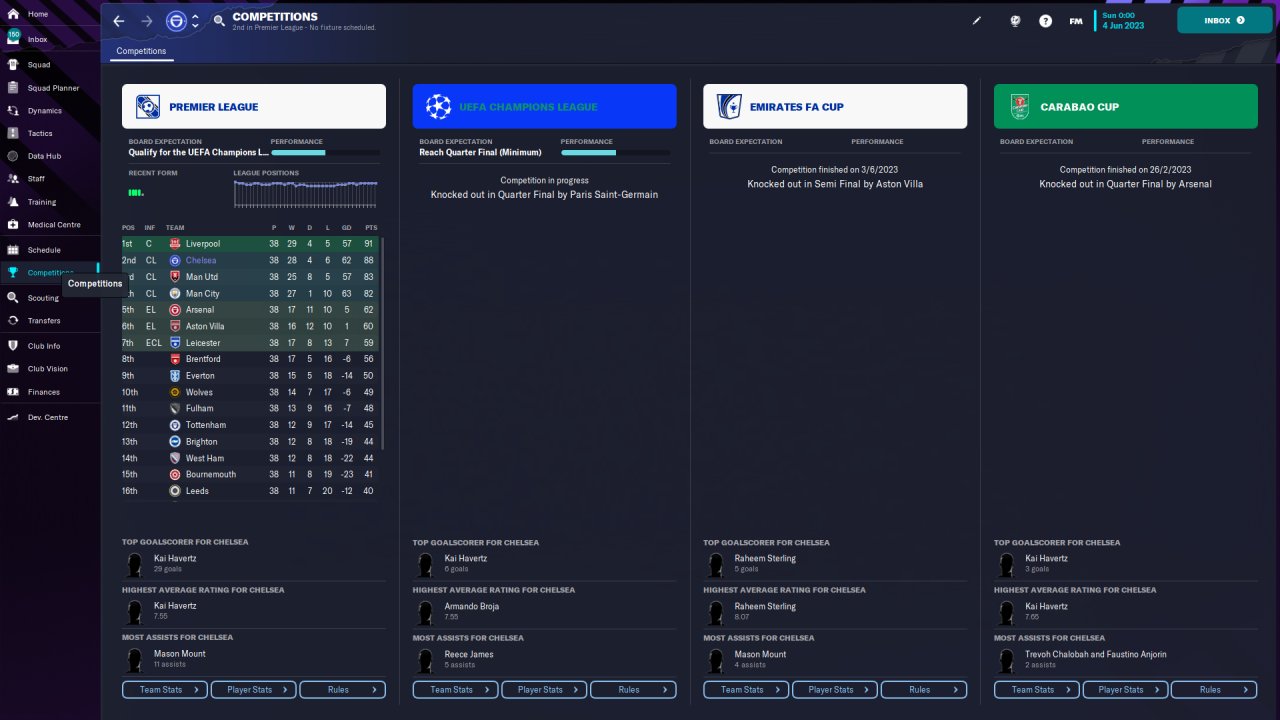The height and width of the screenshot is (720, 1280).
Task: Open the Scouting section
Action: 43,298
